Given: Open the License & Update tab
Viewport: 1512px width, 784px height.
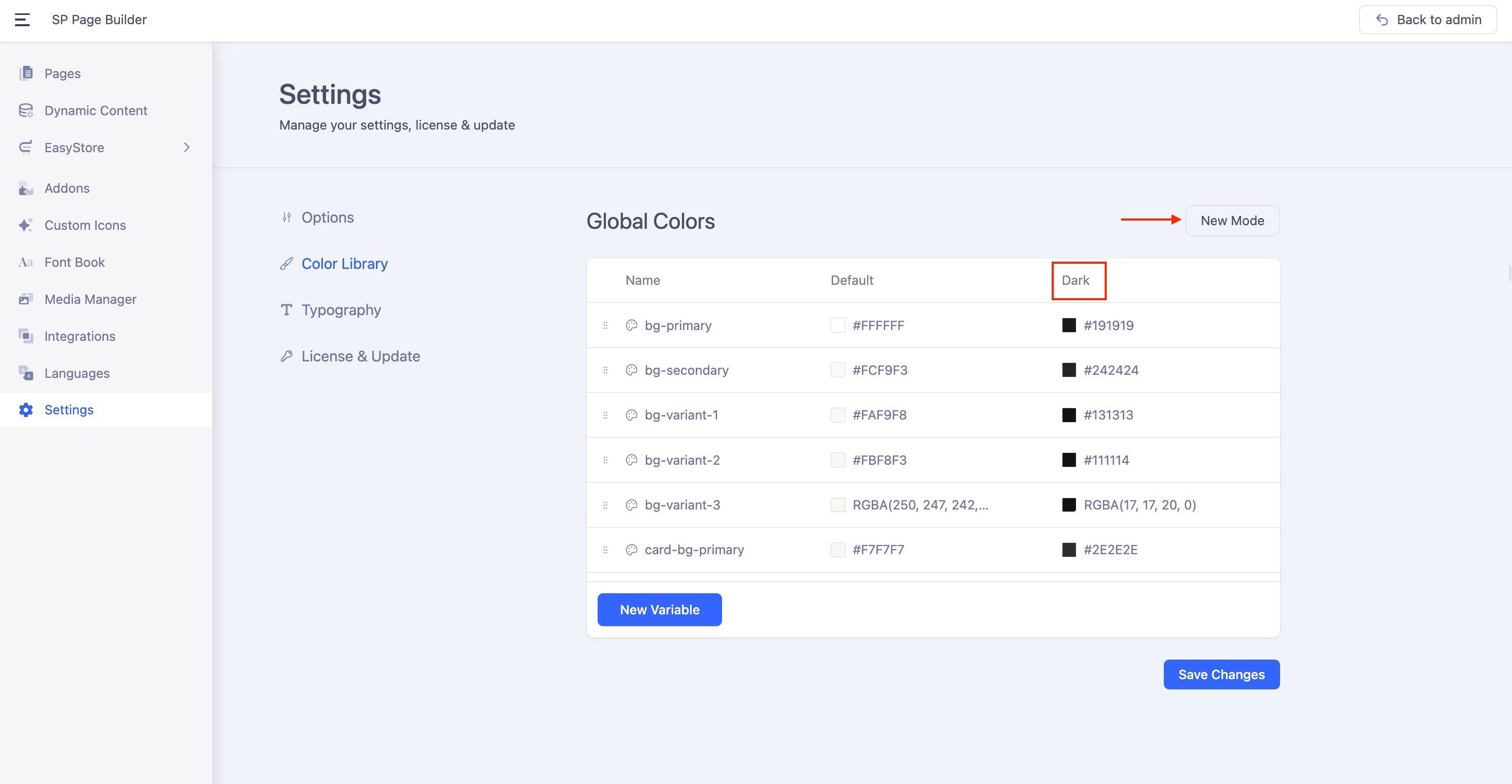Looking at the screenshot, I should click(x=360, y=356).
